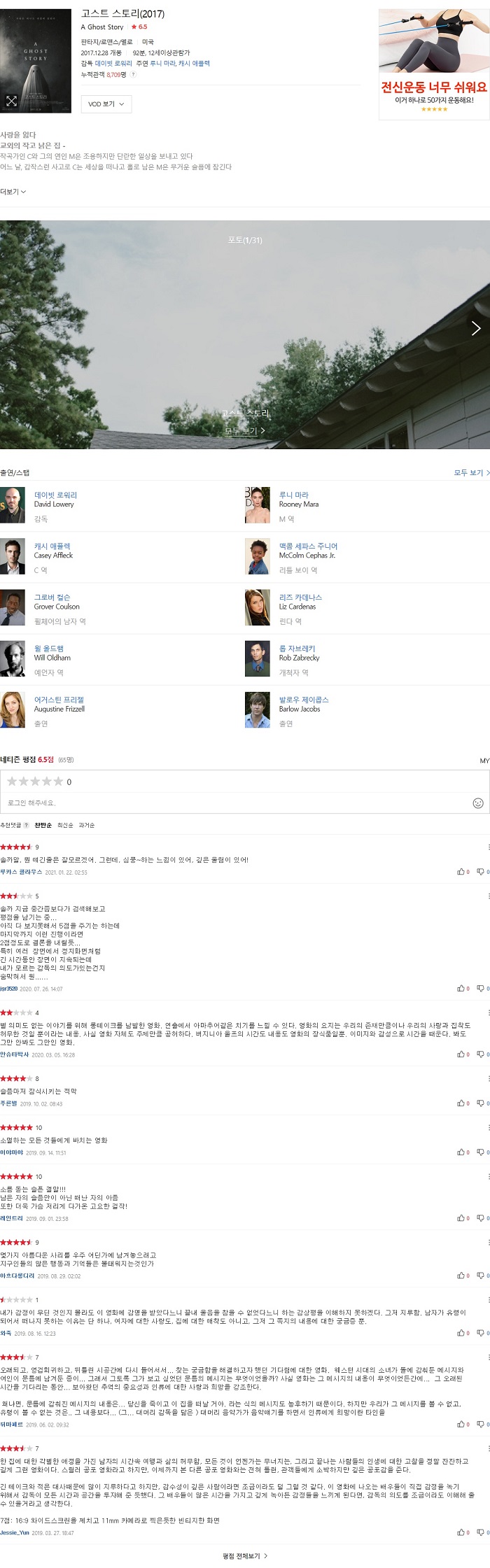View all cast via 모두 보기
The height and width of the screenshot is (1568, 490).
pyautogui.click(x=472, y=473)
